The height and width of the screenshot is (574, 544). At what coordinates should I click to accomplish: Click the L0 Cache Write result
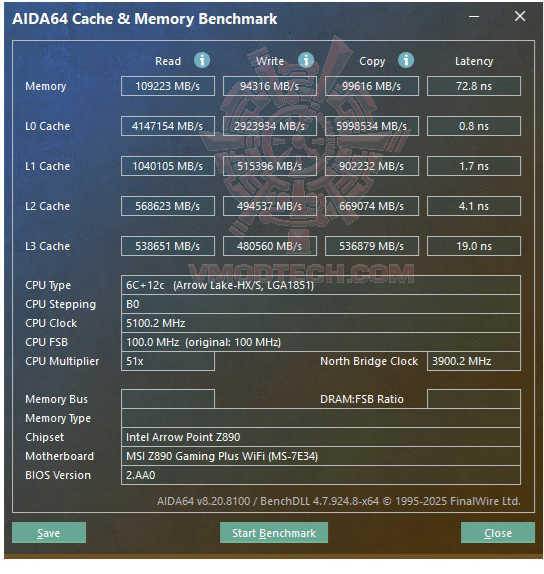(270, 126)
